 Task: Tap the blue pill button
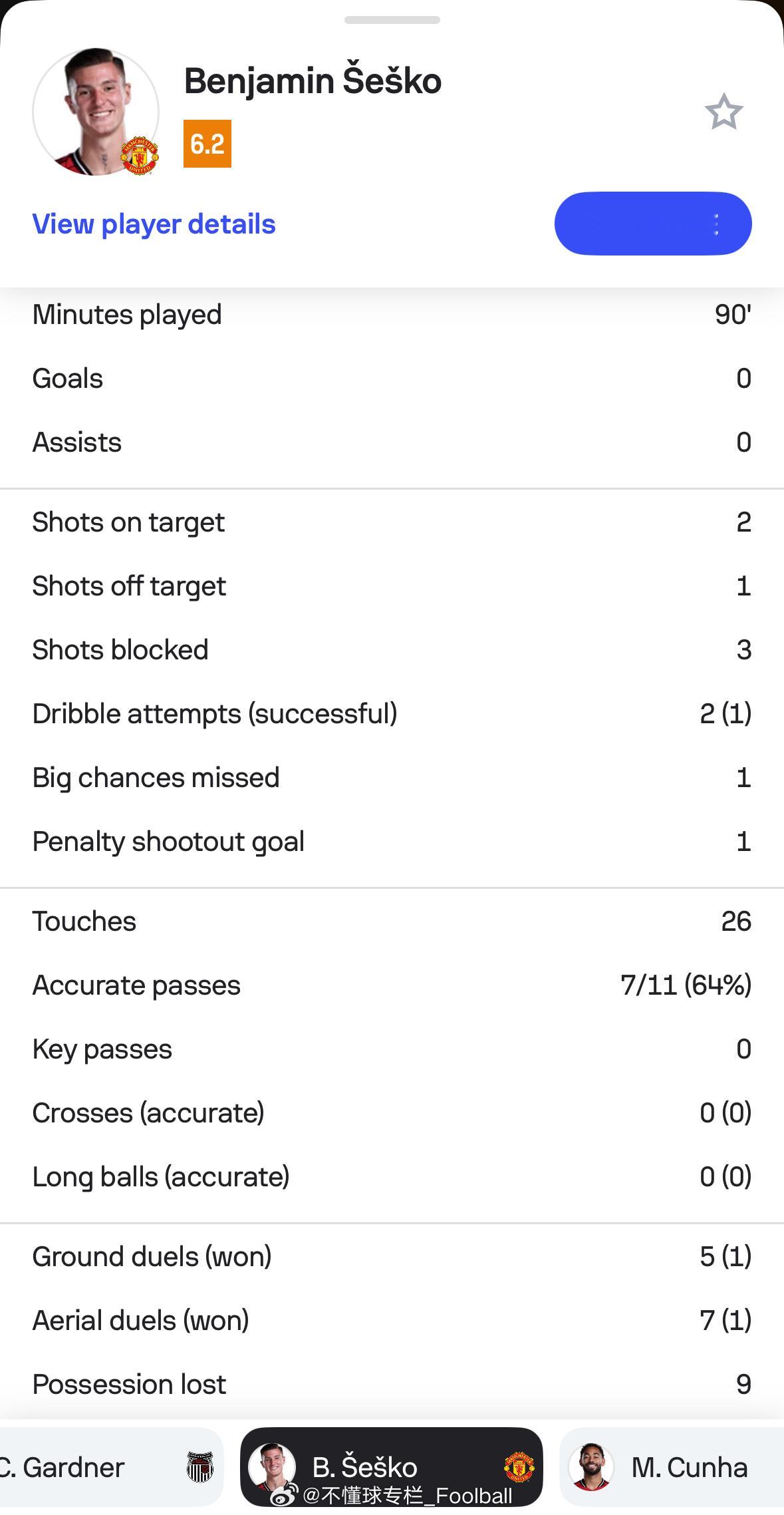coord(653,224)
